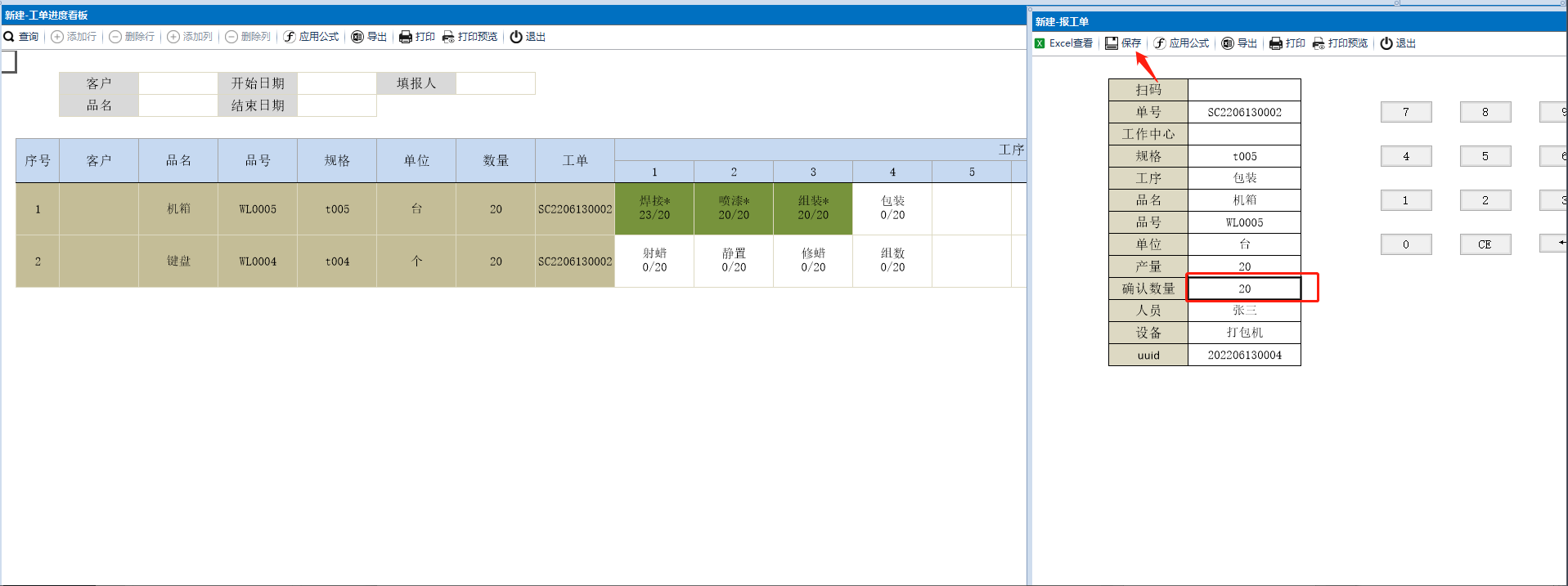Click the 填报人 input field
This screenshot has width=1568, height=586.
[495, 83]
